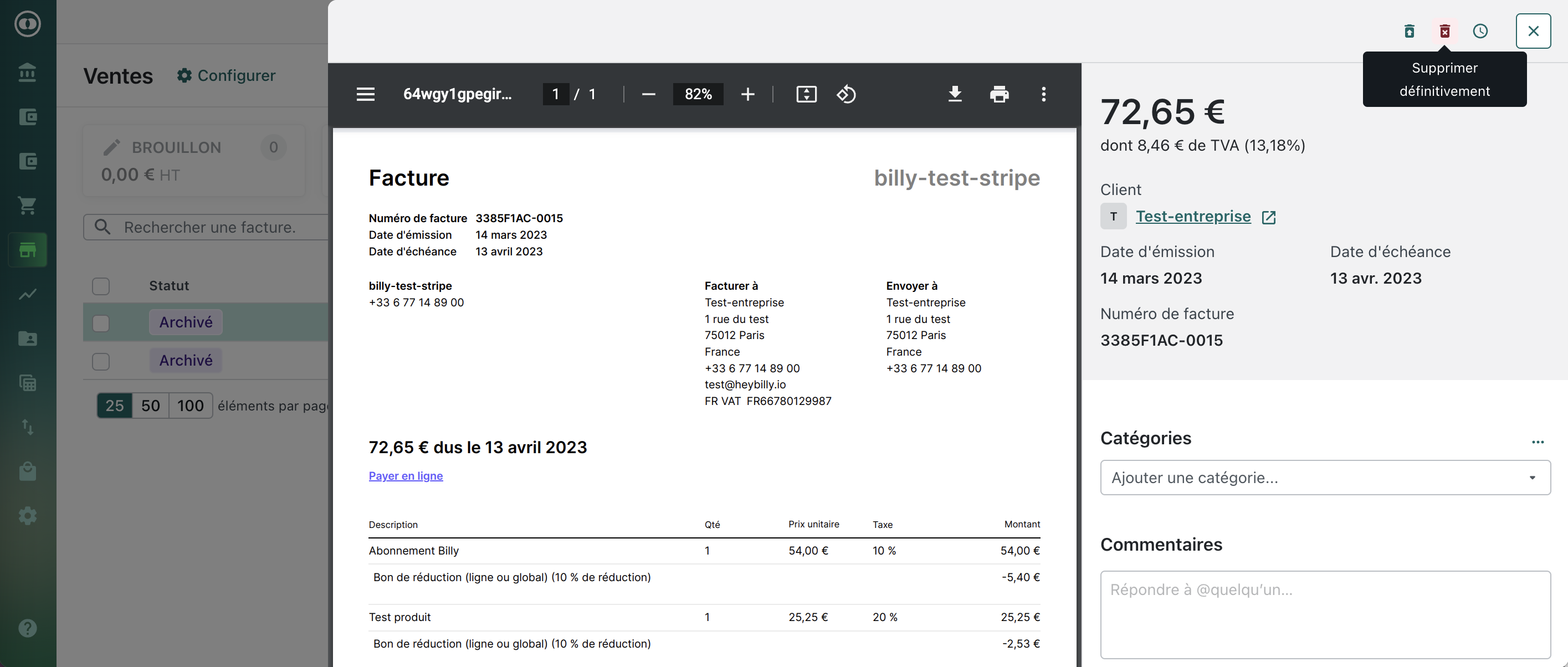Viewport: 1568px width, 667px height.
Task: Click the green restore trash icon
Action: pos(1409,31)
